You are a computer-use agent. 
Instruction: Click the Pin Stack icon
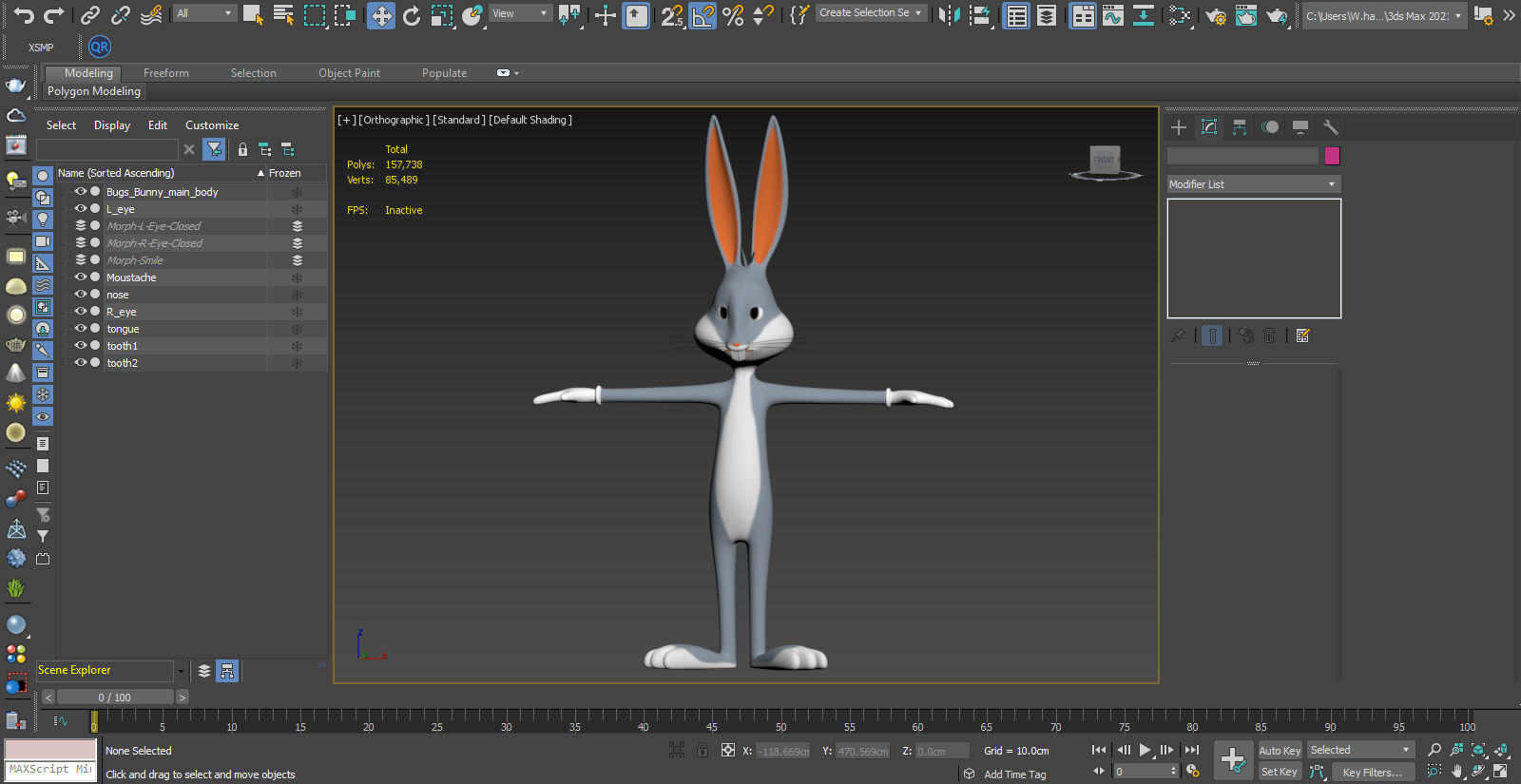pyautogui.click(x=1178, y=335)
